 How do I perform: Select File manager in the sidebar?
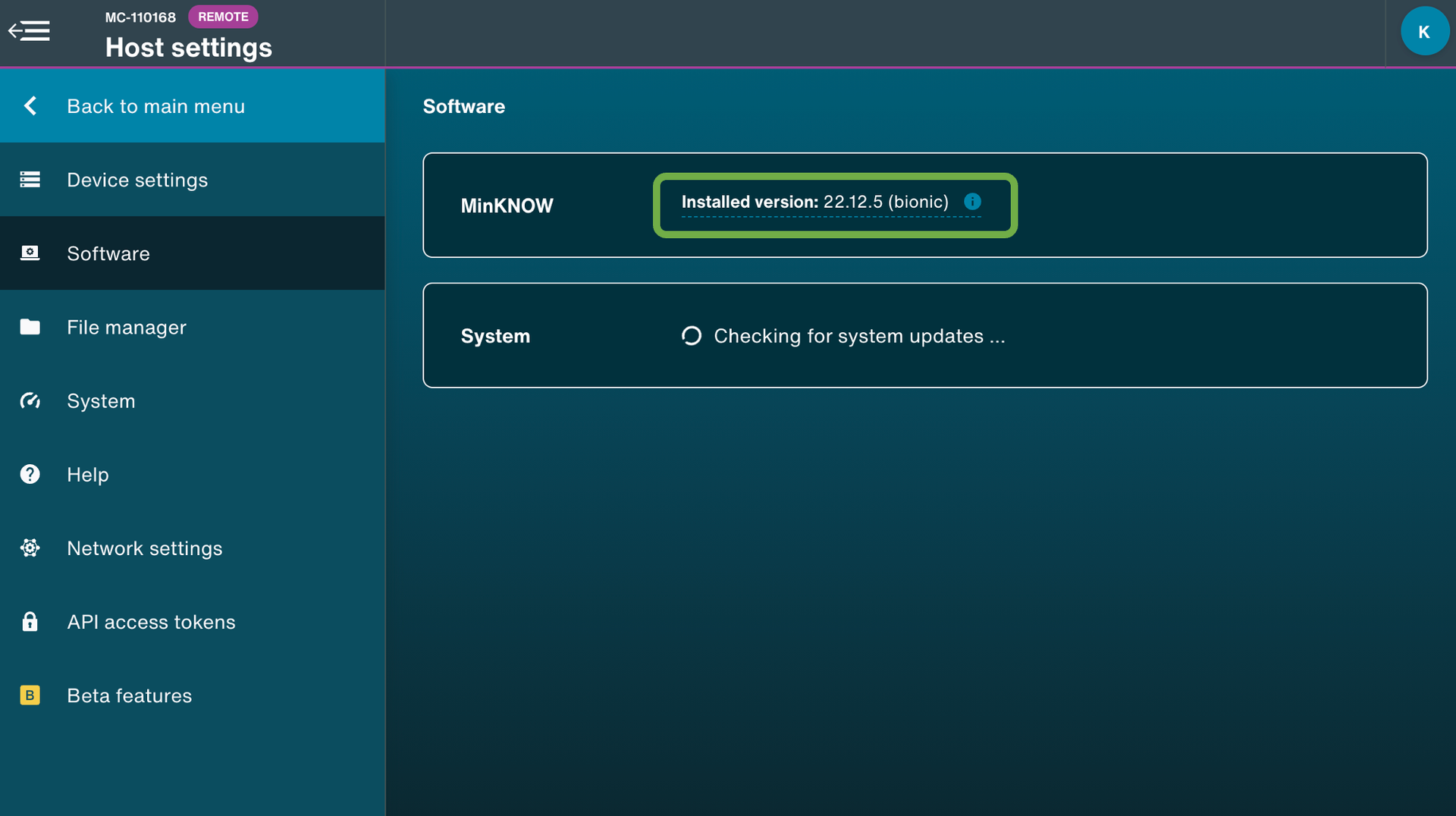127,327
